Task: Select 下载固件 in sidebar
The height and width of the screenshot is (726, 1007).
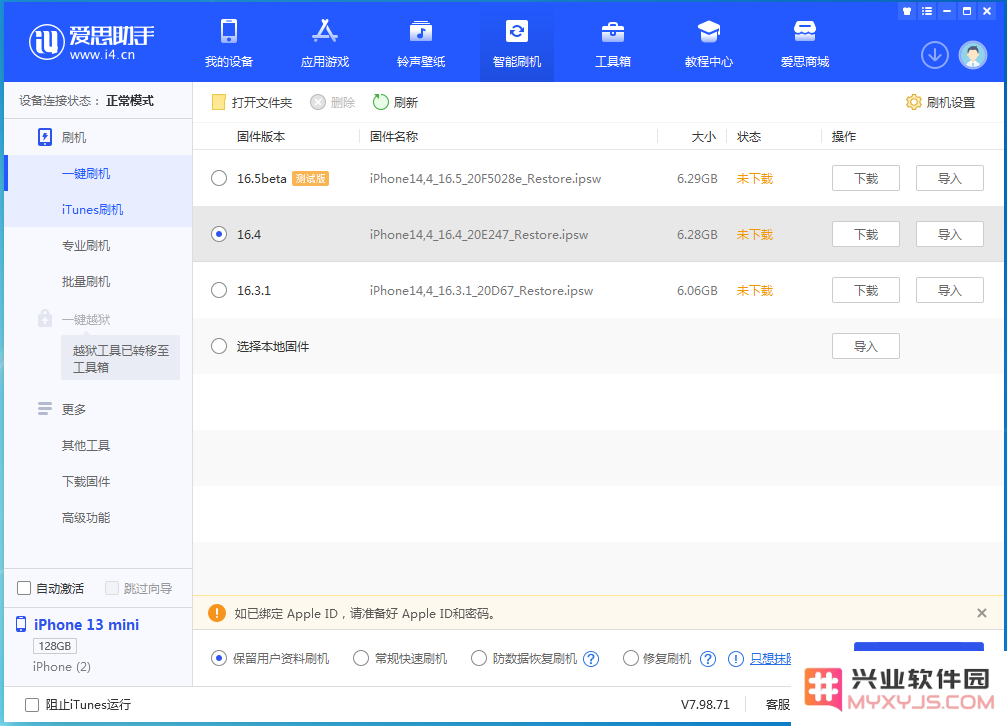Action: point(86,481)
